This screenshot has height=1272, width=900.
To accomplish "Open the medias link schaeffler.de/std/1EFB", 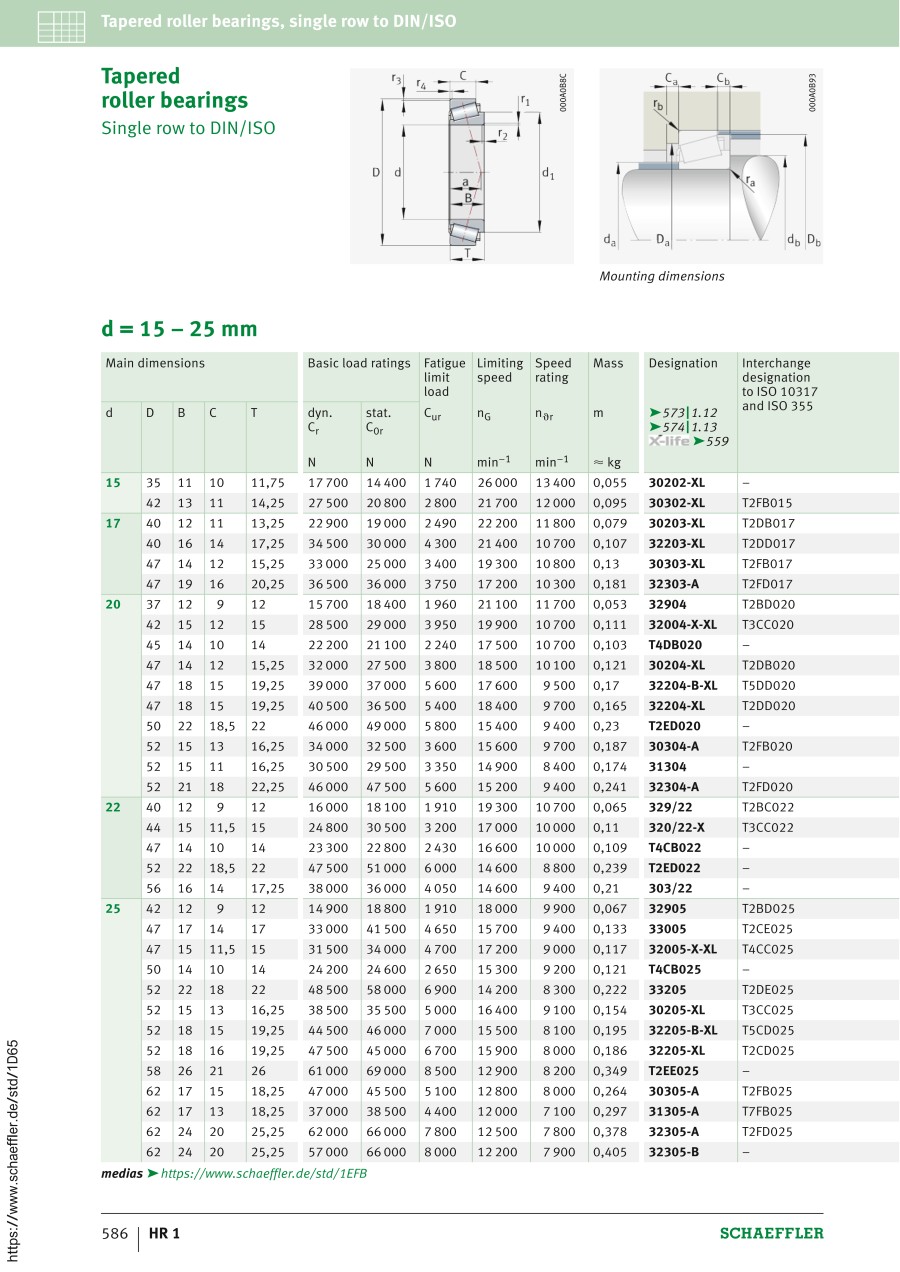I will click(x=264, y=1174).
